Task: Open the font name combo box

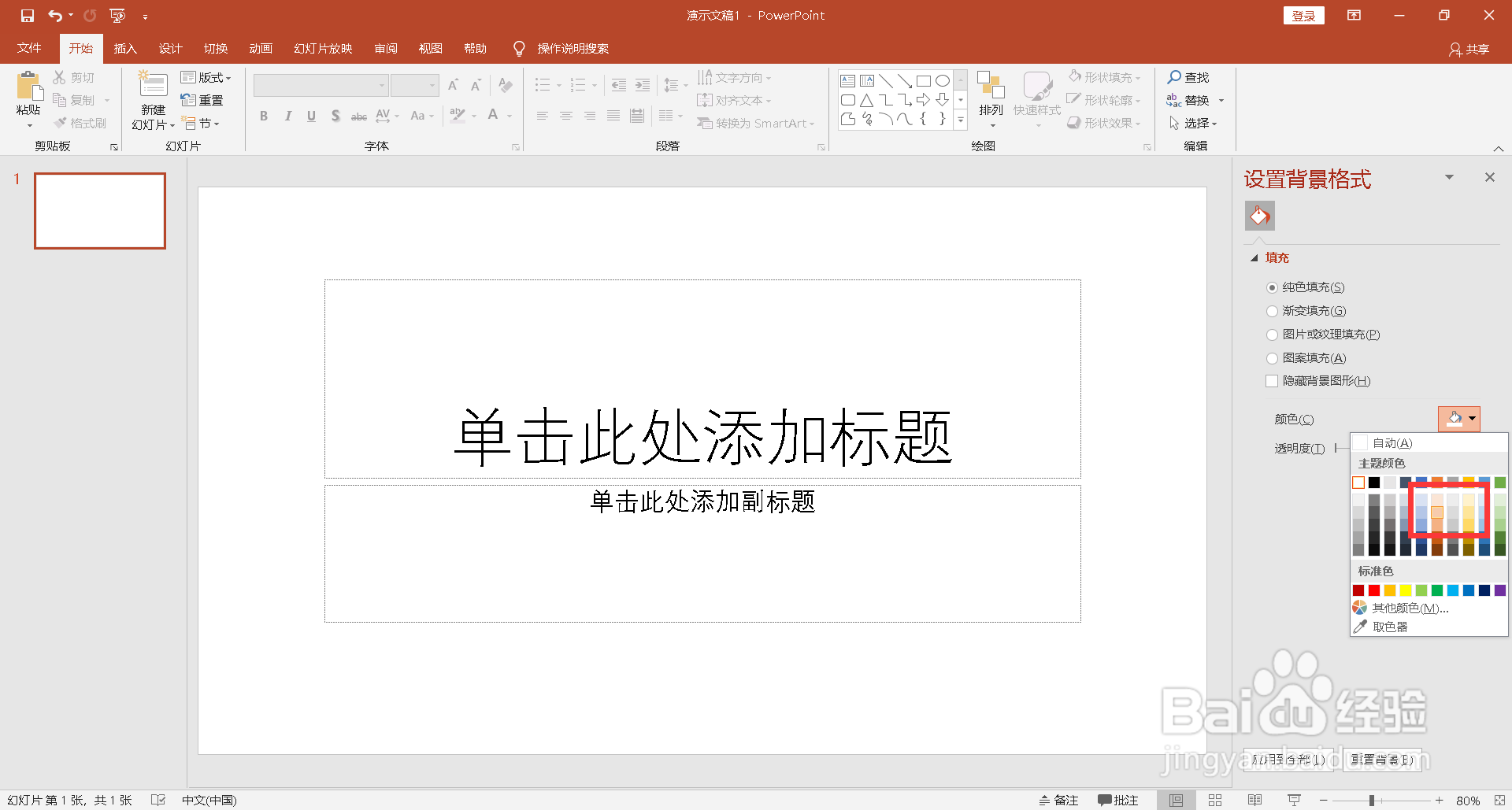Action: 321,85
